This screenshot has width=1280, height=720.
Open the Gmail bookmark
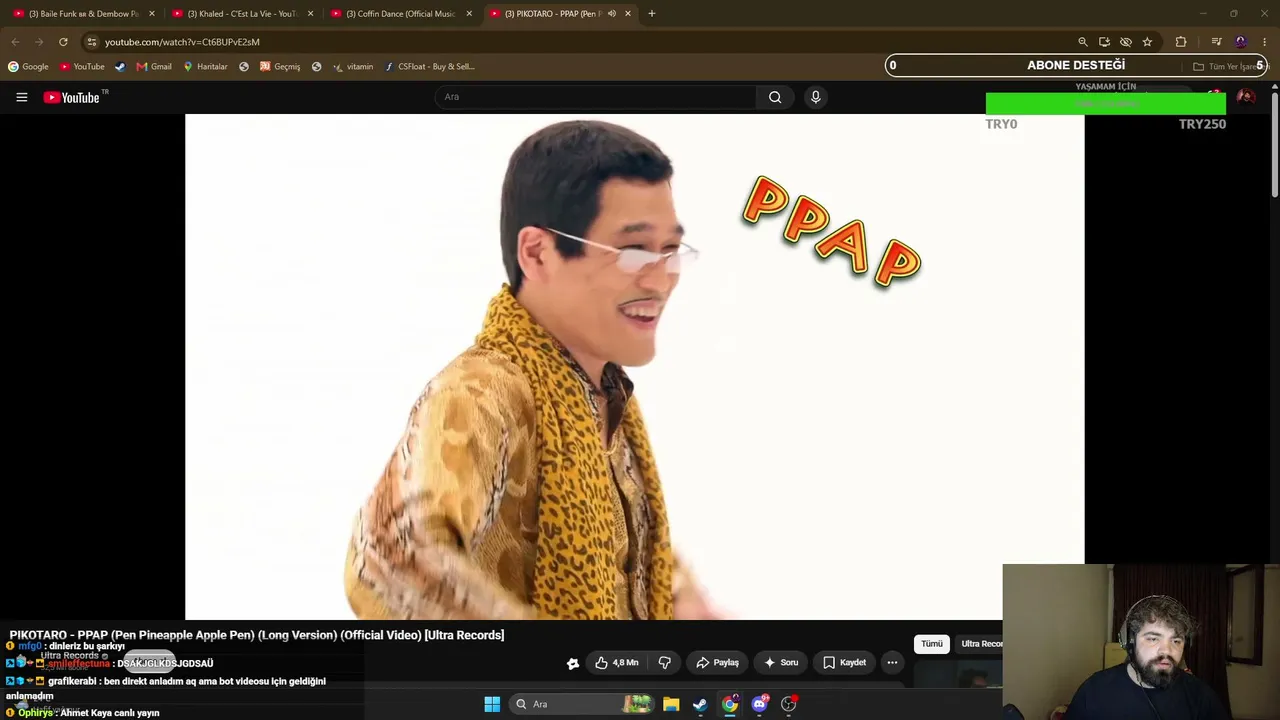154,67
